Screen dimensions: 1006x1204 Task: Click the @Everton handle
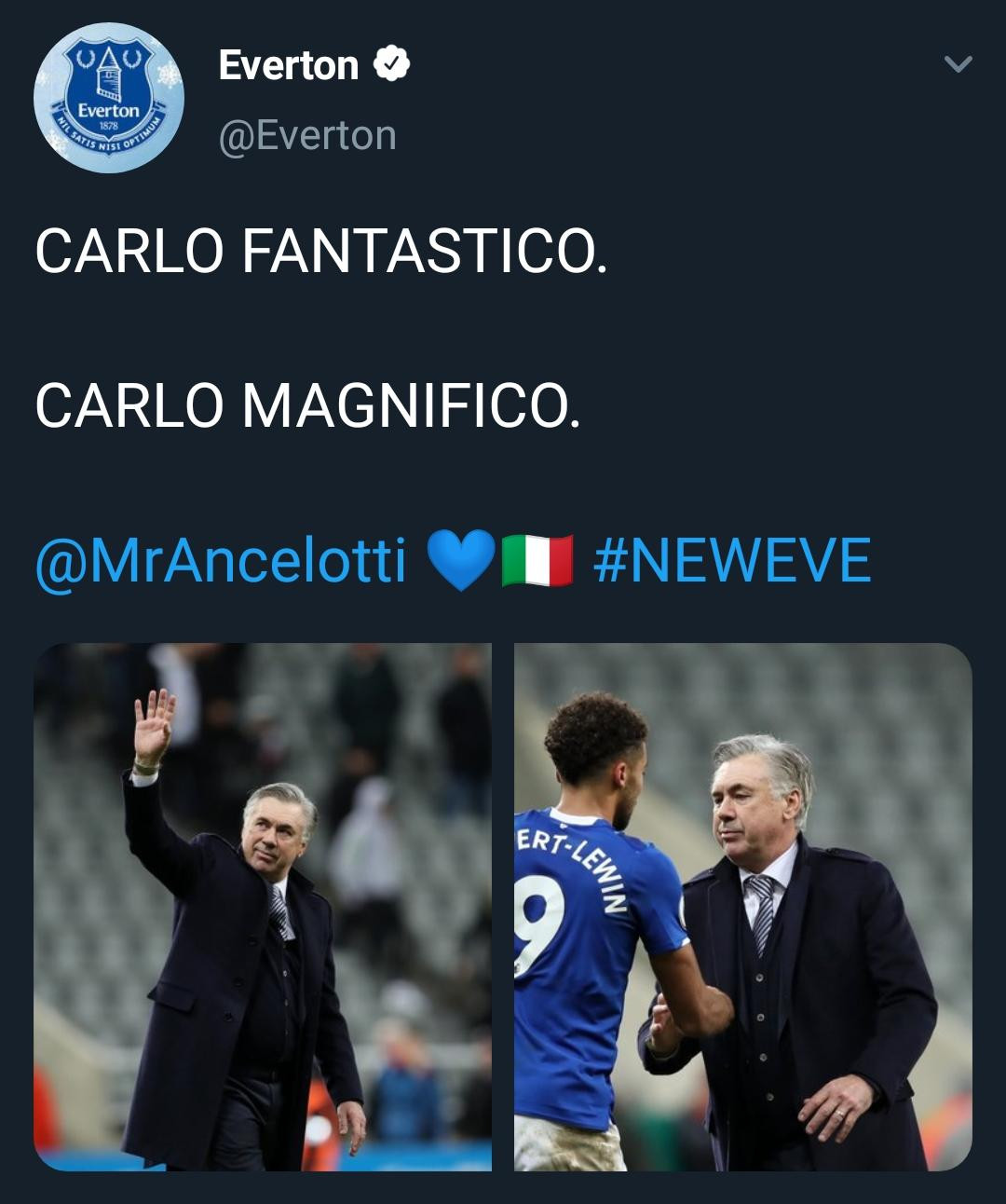pos(308,135)
